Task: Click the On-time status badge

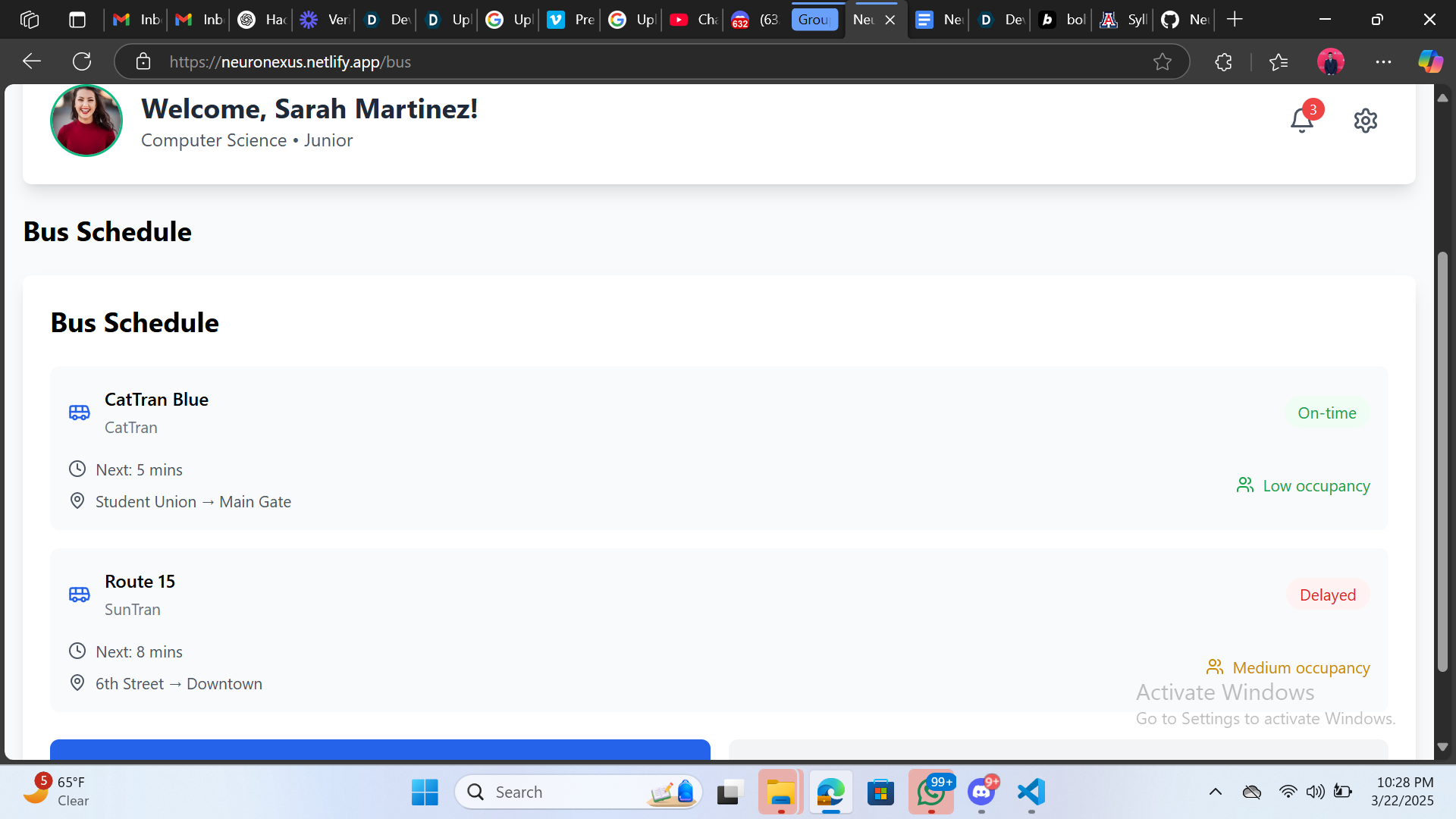Action: click(1326, 413)
